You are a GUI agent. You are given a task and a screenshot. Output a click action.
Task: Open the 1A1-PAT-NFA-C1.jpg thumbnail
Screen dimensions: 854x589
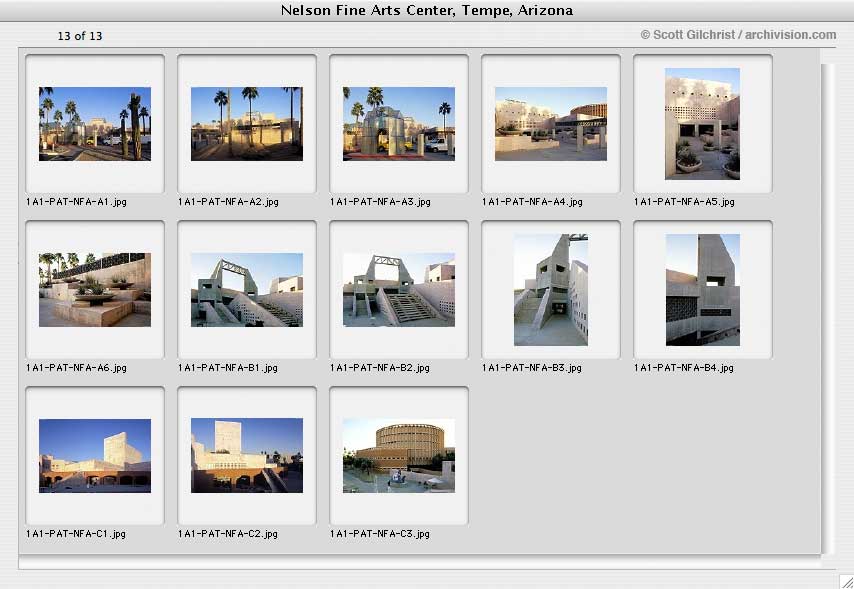click(x=95, y=456)
